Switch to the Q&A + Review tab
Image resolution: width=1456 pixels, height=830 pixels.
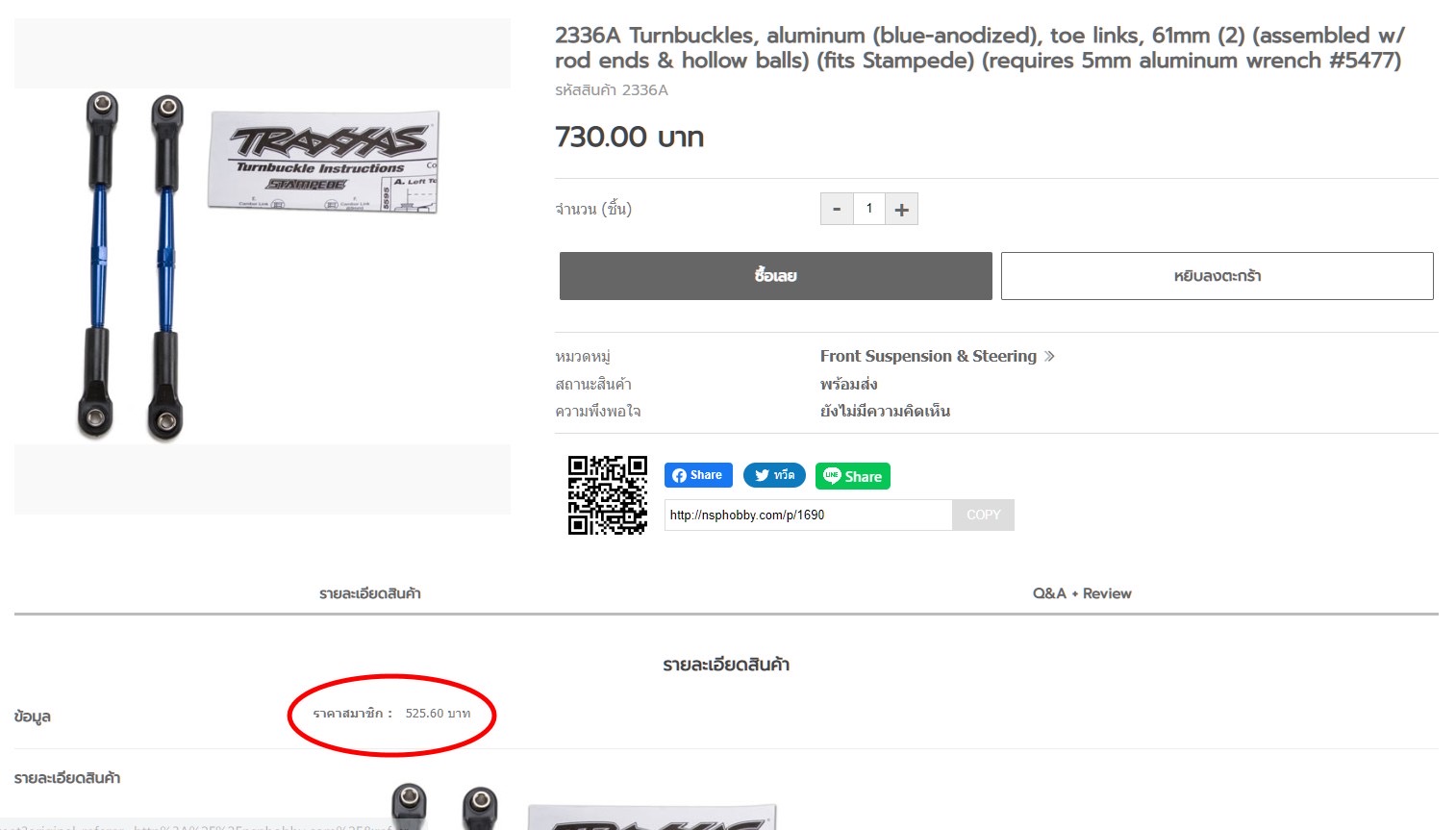click(1082, 593)
